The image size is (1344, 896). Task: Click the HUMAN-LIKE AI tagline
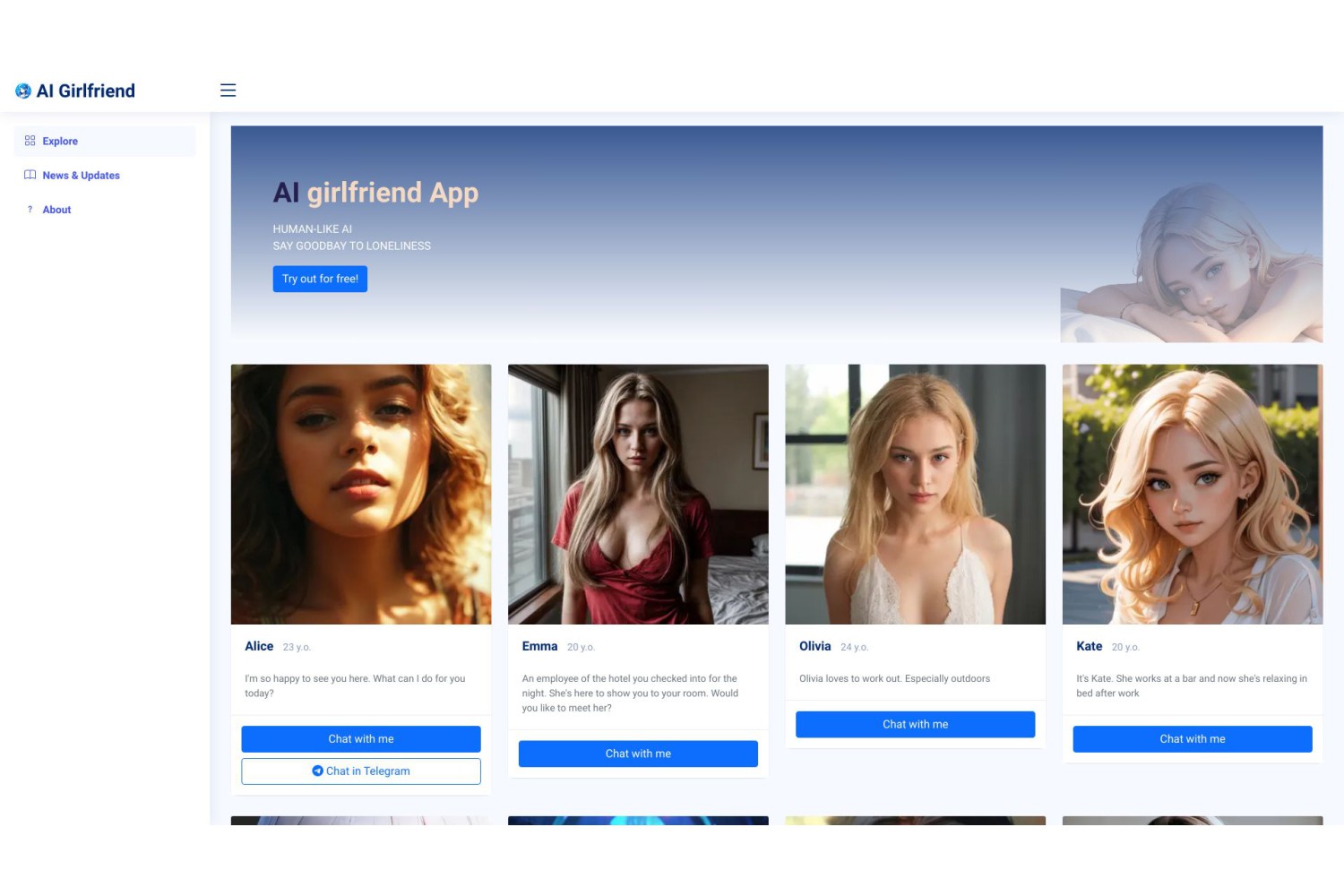pos(313,229)
